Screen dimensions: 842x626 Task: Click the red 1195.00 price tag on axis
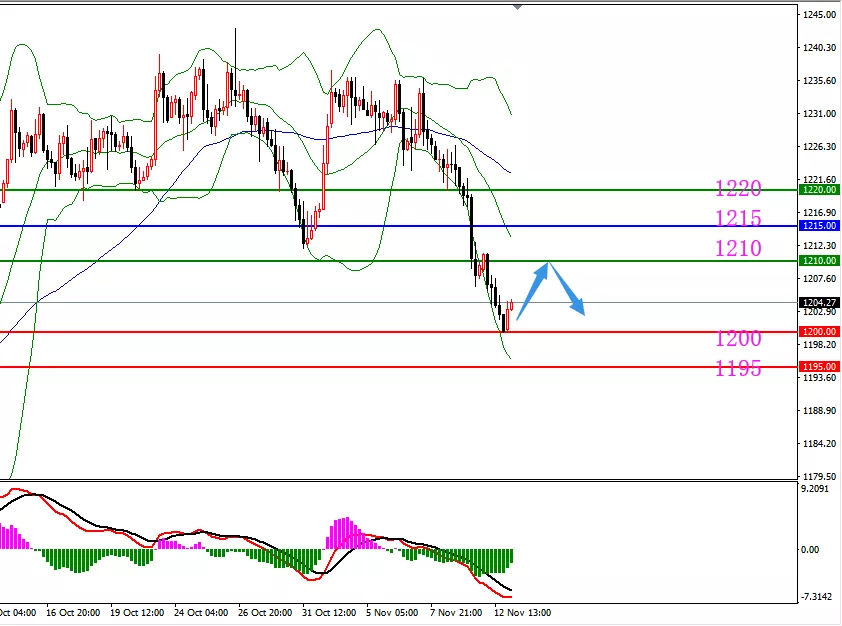tap(818, 367)
